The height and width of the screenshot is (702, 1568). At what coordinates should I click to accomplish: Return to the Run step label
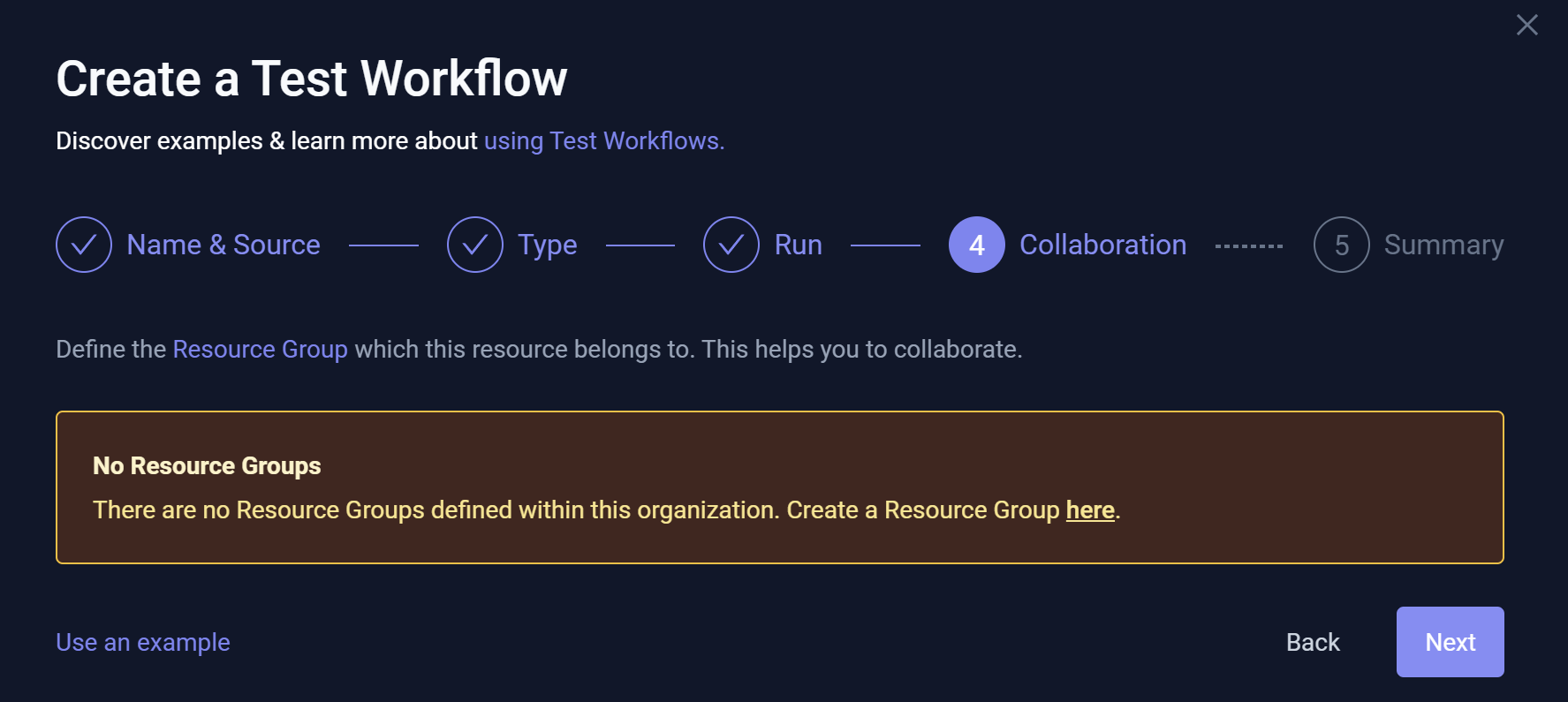798,245
